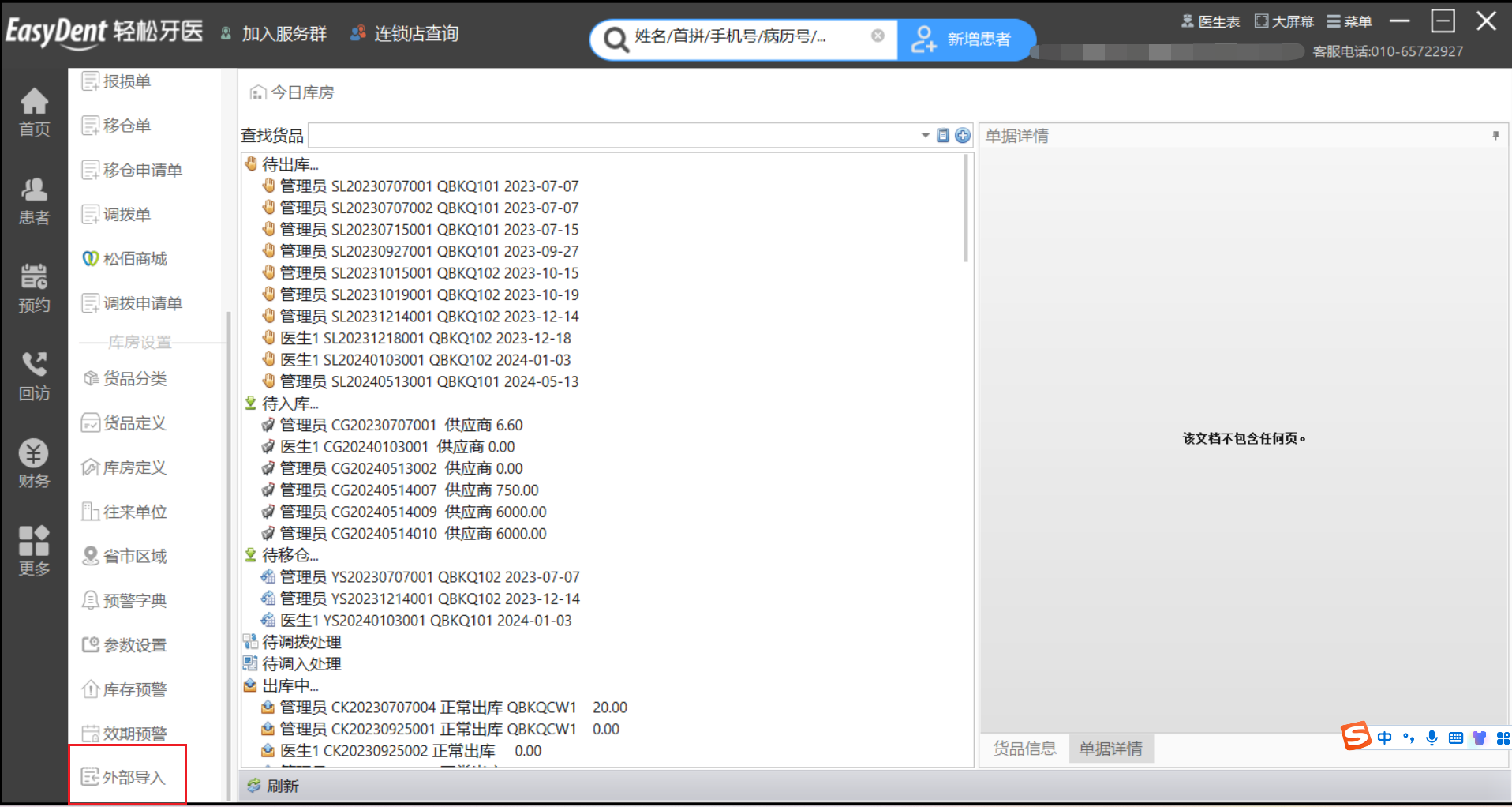Open the 首页 home icon

click(34, 113)
